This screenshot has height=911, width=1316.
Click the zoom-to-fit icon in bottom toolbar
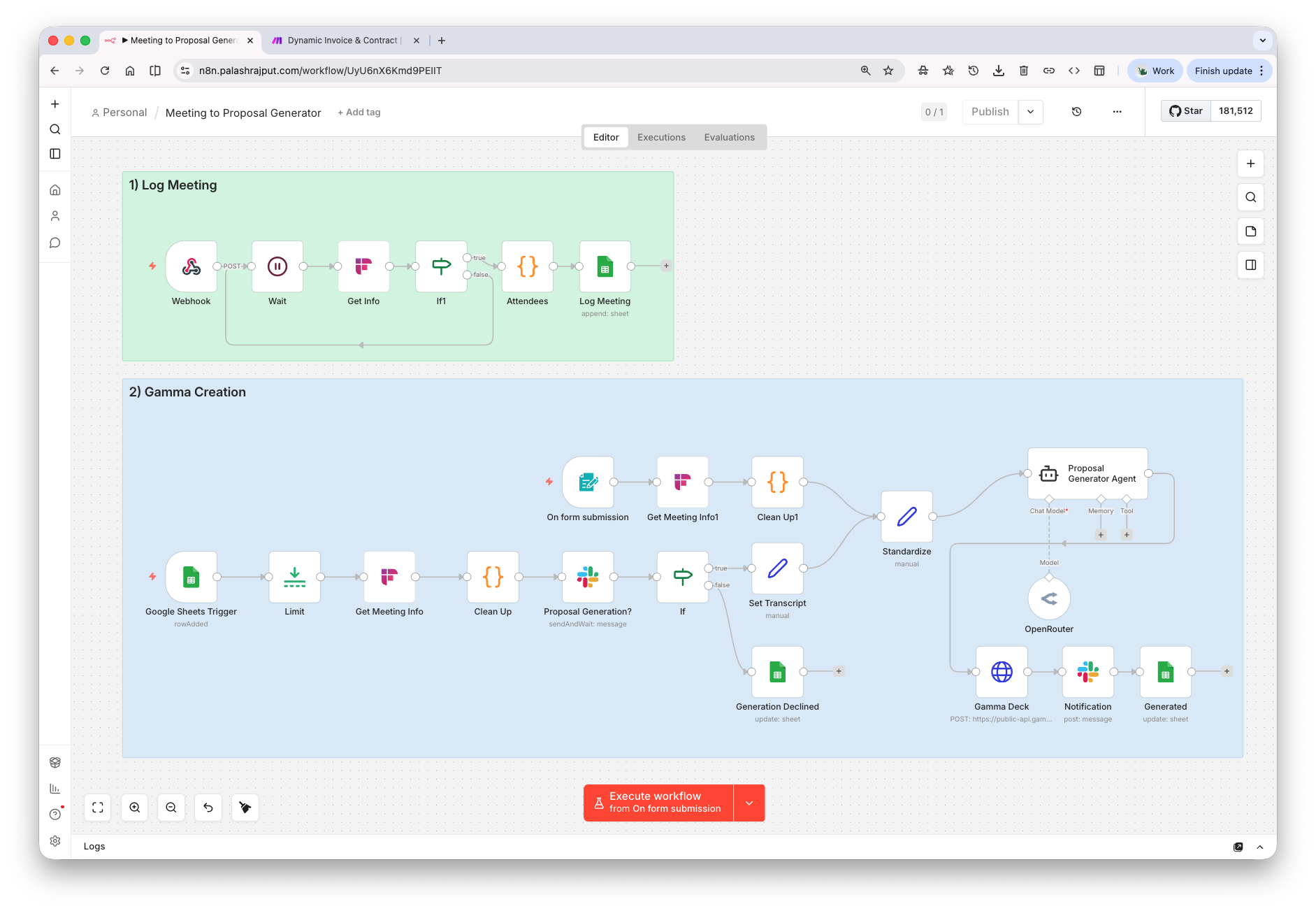coord(97,808)
